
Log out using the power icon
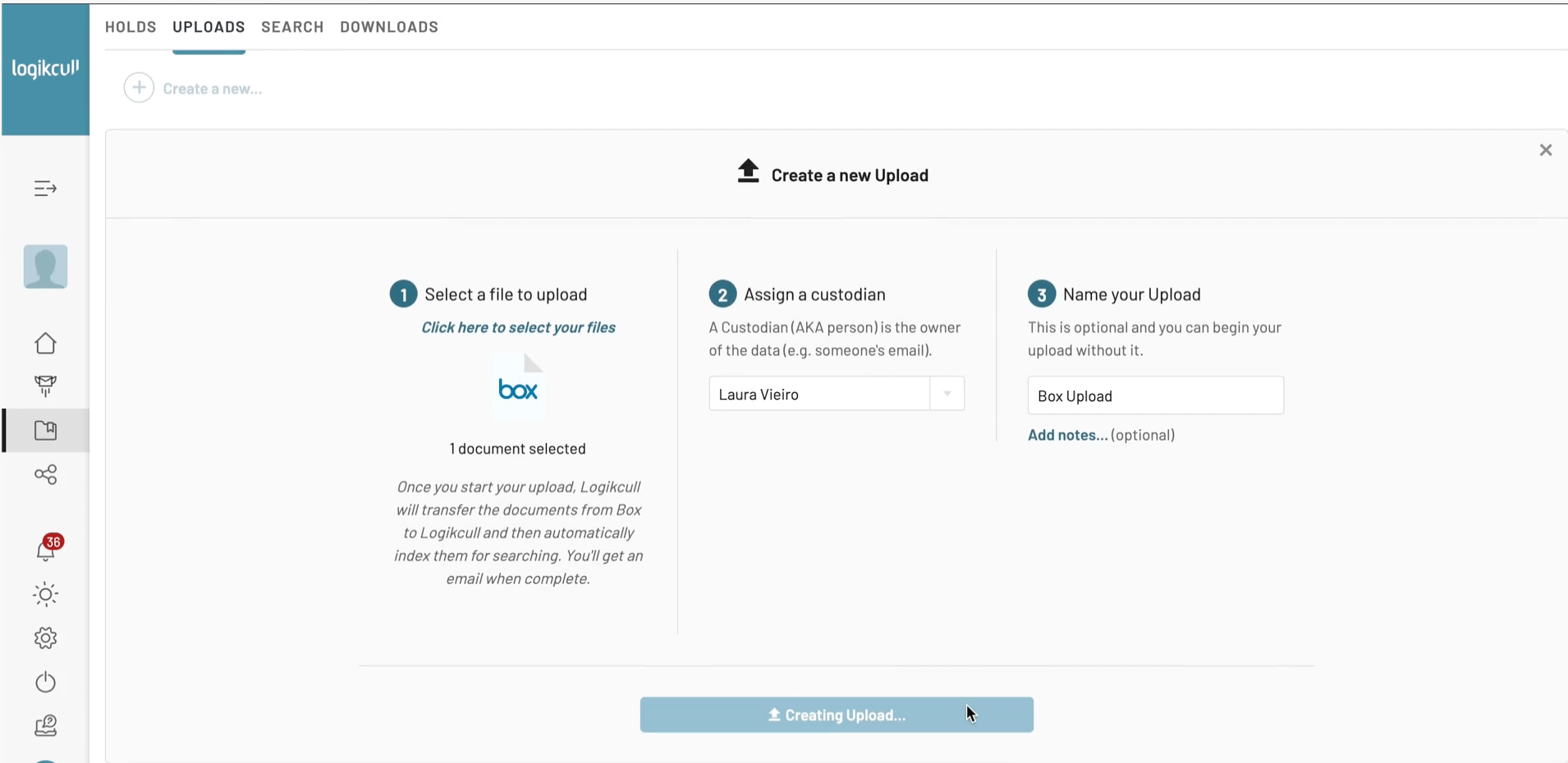45,682
